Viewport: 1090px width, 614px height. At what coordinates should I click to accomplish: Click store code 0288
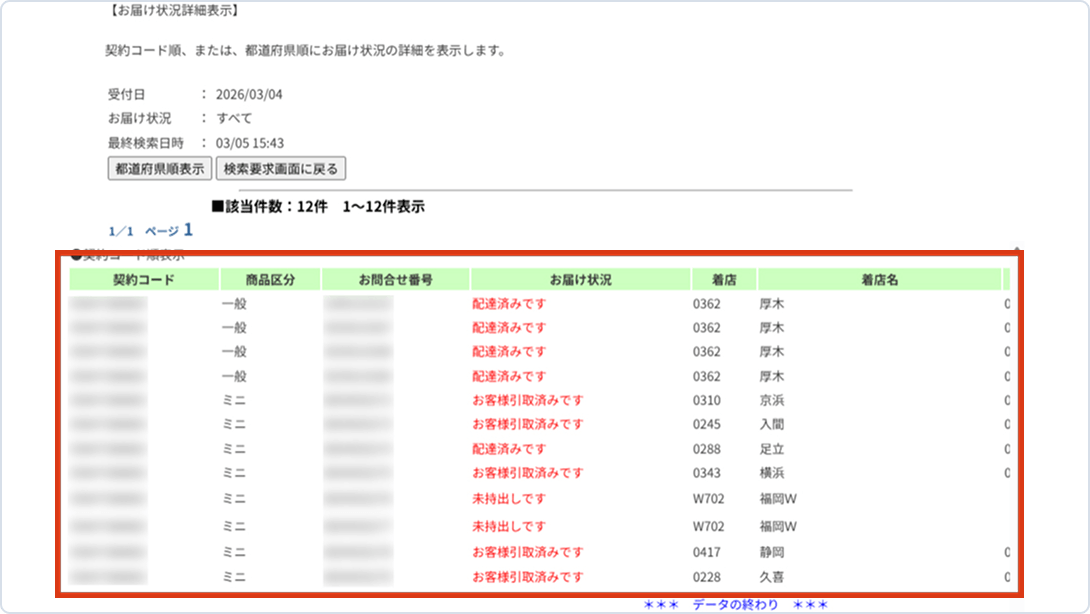(x=706, y=449)
